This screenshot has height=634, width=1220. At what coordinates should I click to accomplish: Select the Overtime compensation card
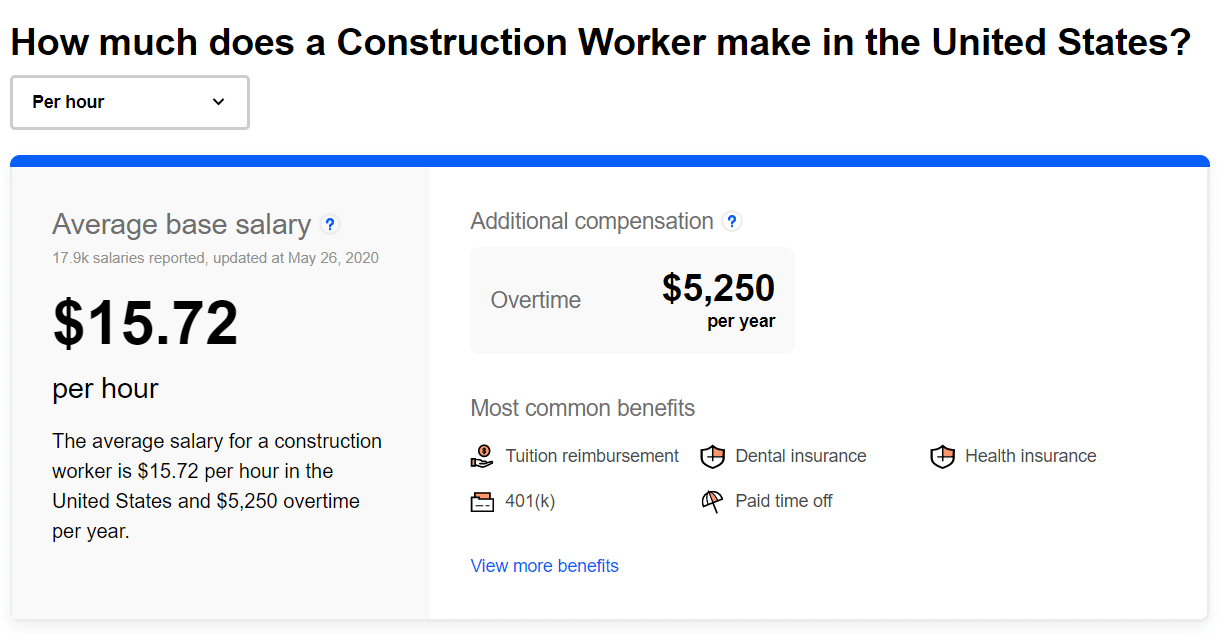pyautogui.click(x=632, y=299)
